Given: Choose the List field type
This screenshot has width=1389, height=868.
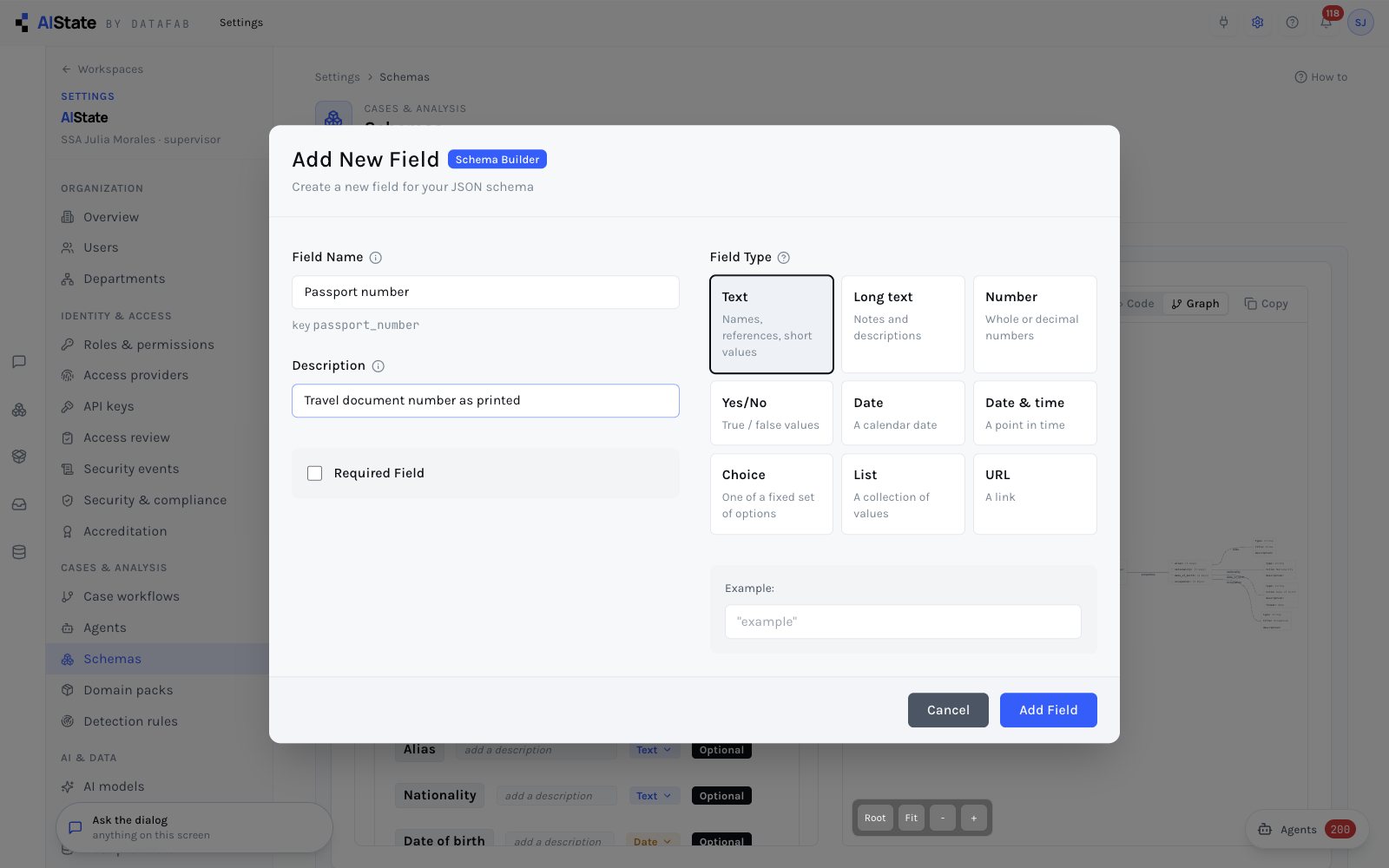Looking at the screenshot, I should coord(903,494).
